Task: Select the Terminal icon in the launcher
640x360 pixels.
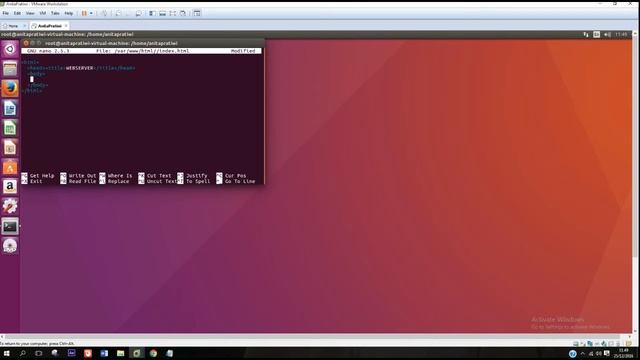Action: pyautogui.click(x=10, y=226)
